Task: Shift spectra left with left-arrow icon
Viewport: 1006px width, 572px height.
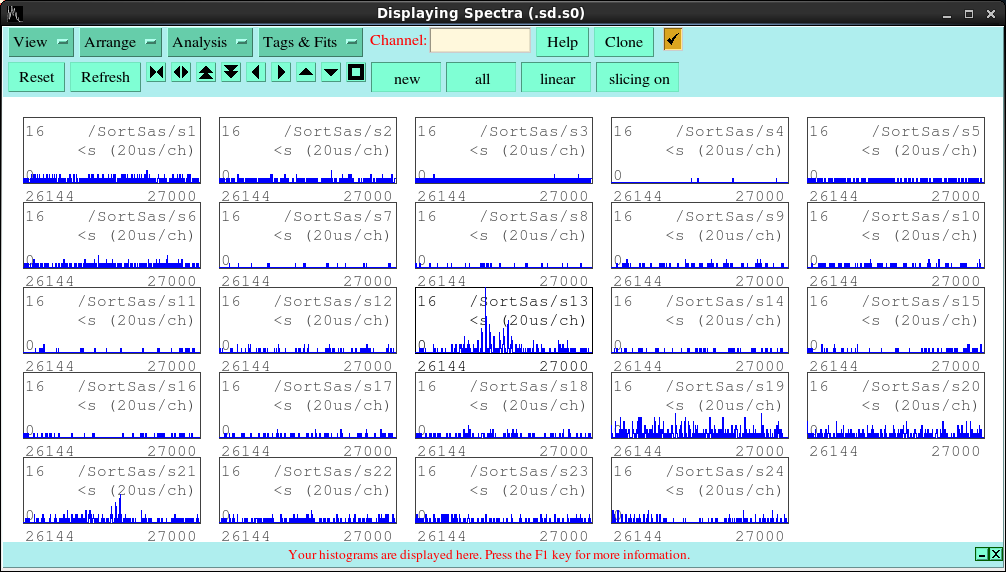Action: tap(256, 72)
